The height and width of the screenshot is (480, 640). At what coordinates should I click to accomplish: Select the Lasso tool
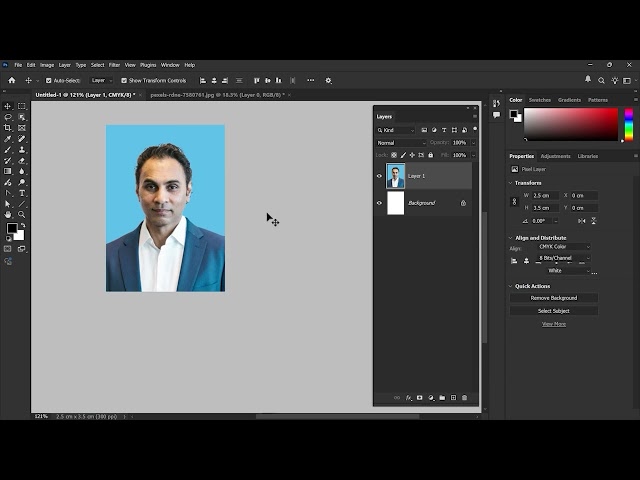point(8,117)
